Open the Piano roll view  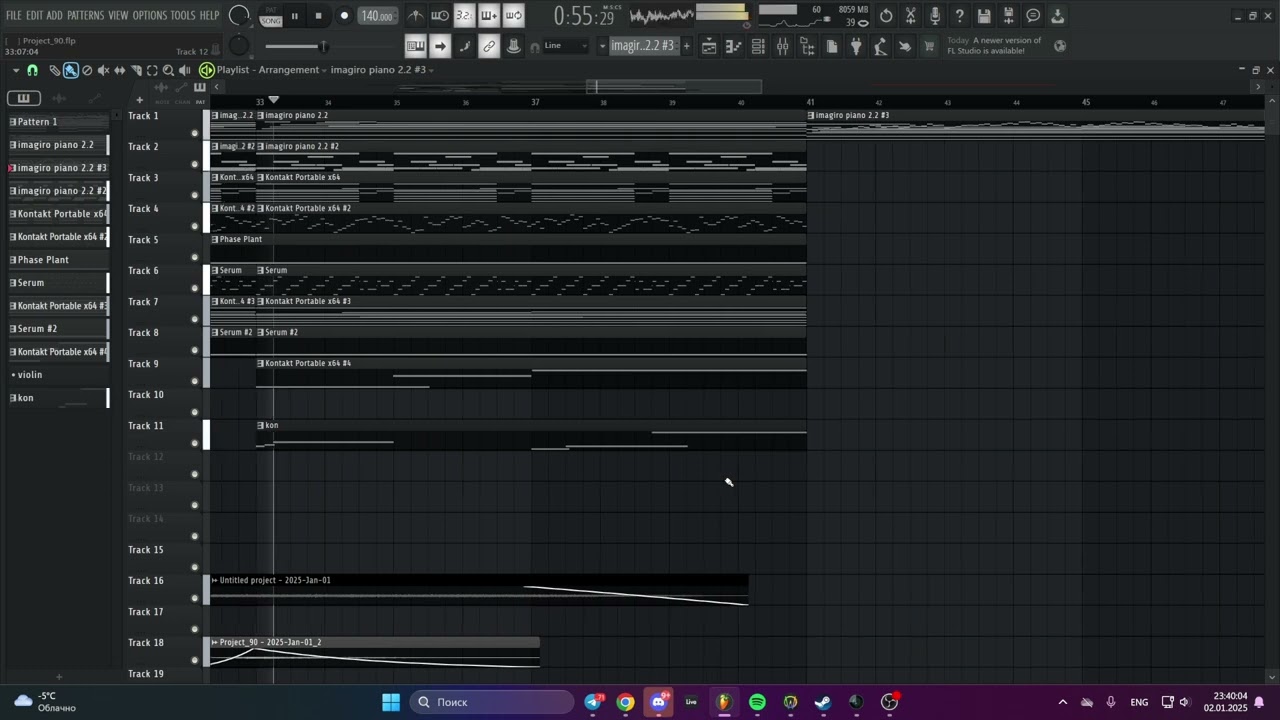(x=733, y=46)
